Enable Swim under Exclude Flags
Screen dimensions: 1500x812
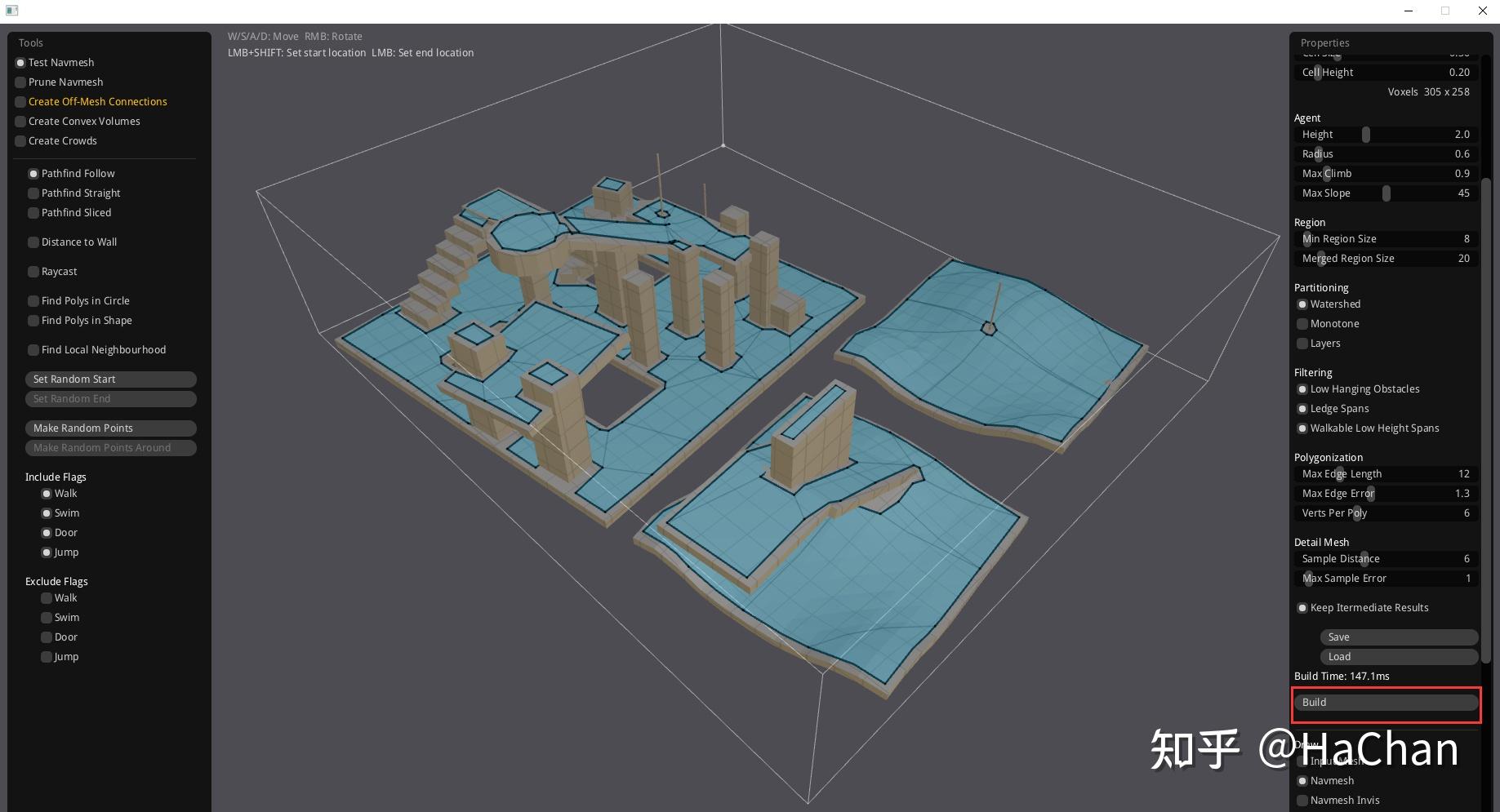click(60, 618)
